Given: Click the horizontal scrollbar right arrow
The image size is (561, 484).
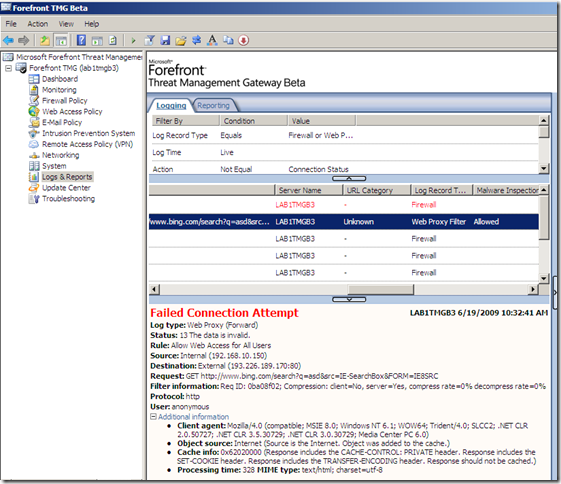Looking at the screenshot, I should pos(533,289).
